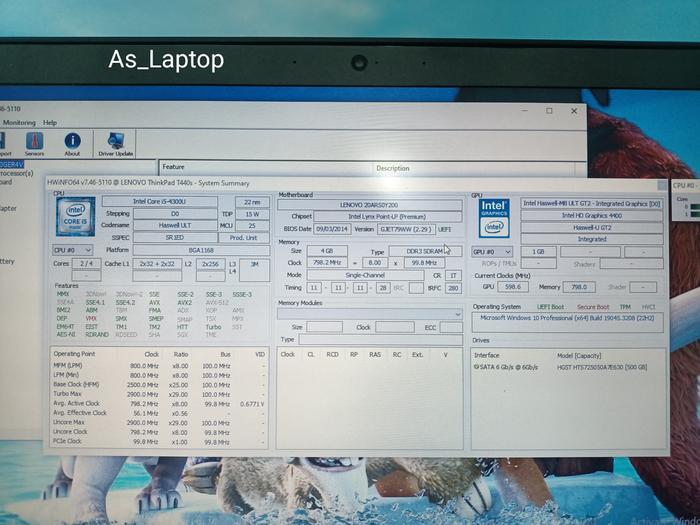
Task: Click the Intel Core i5 logo
Action: tap(75, 216)
